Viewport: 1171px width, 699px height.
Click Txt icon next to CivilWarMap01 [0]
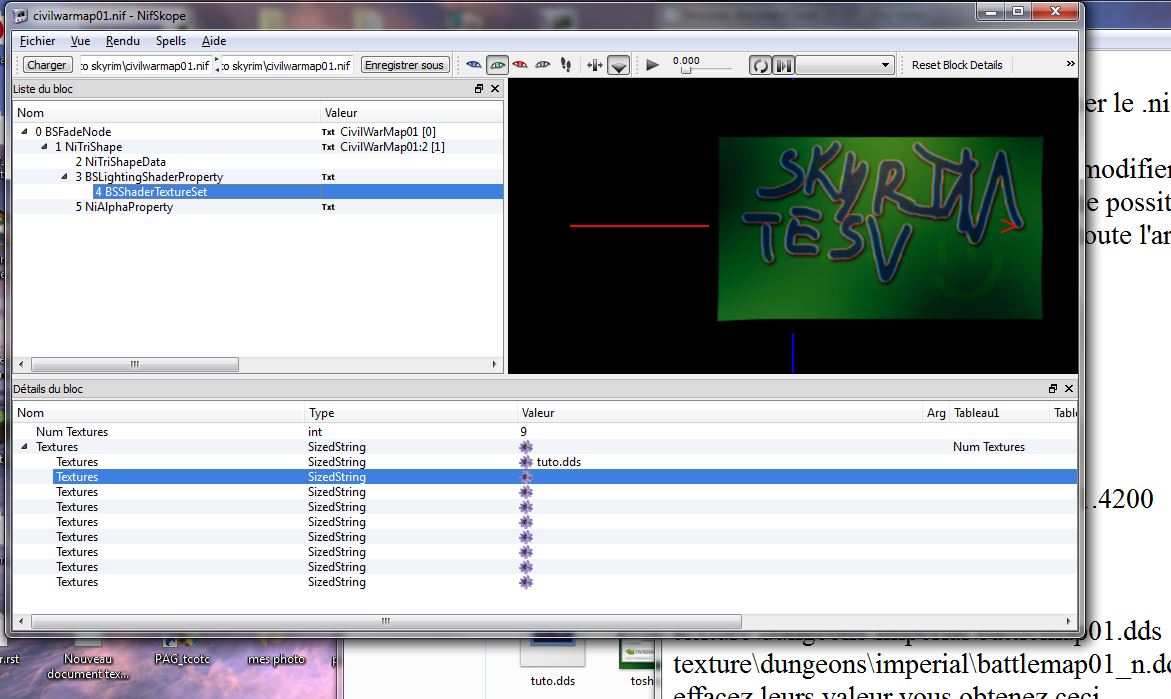(328, 132)
